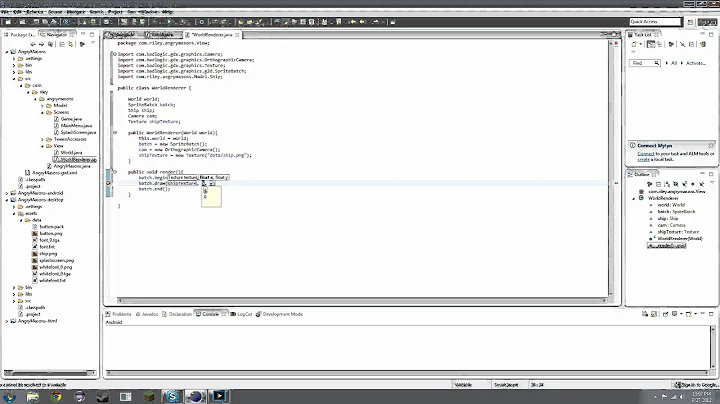This screenshot has width=720, height=404.
Task: Switch to the Problems tab
Action: [x=118, y=314]
